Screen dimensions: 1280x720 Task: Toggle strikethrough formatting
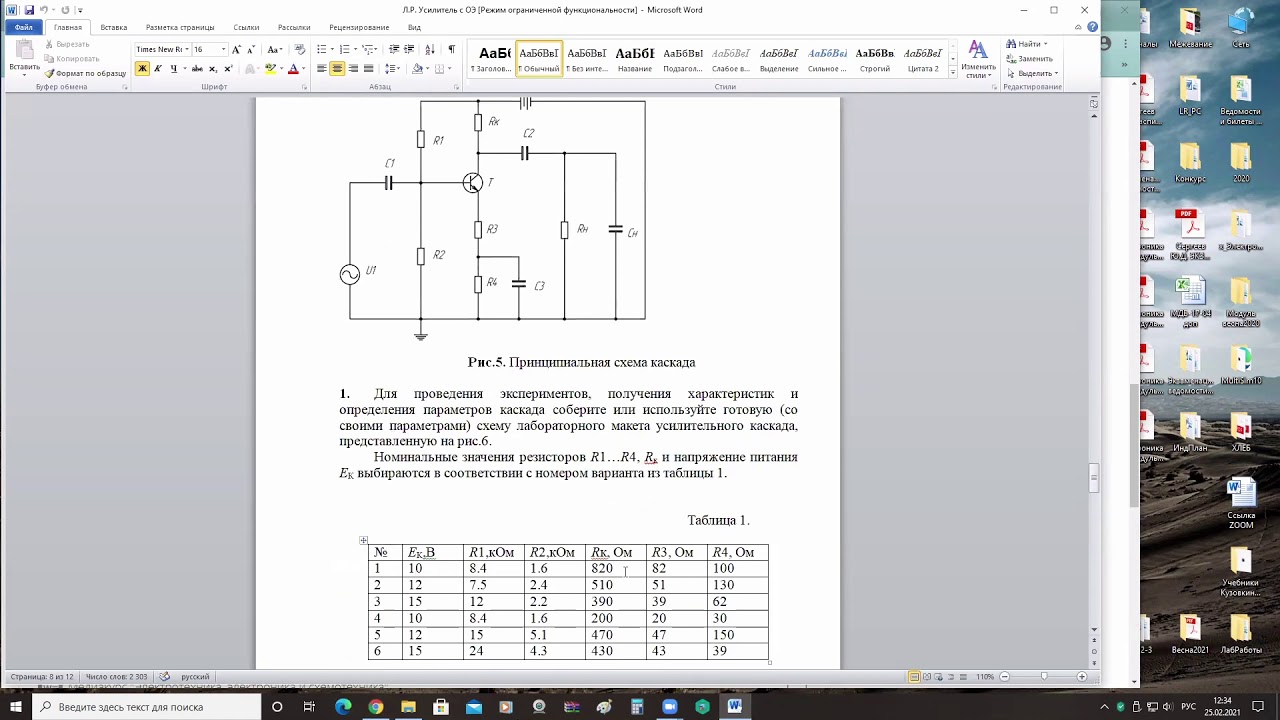coord(197,68)
